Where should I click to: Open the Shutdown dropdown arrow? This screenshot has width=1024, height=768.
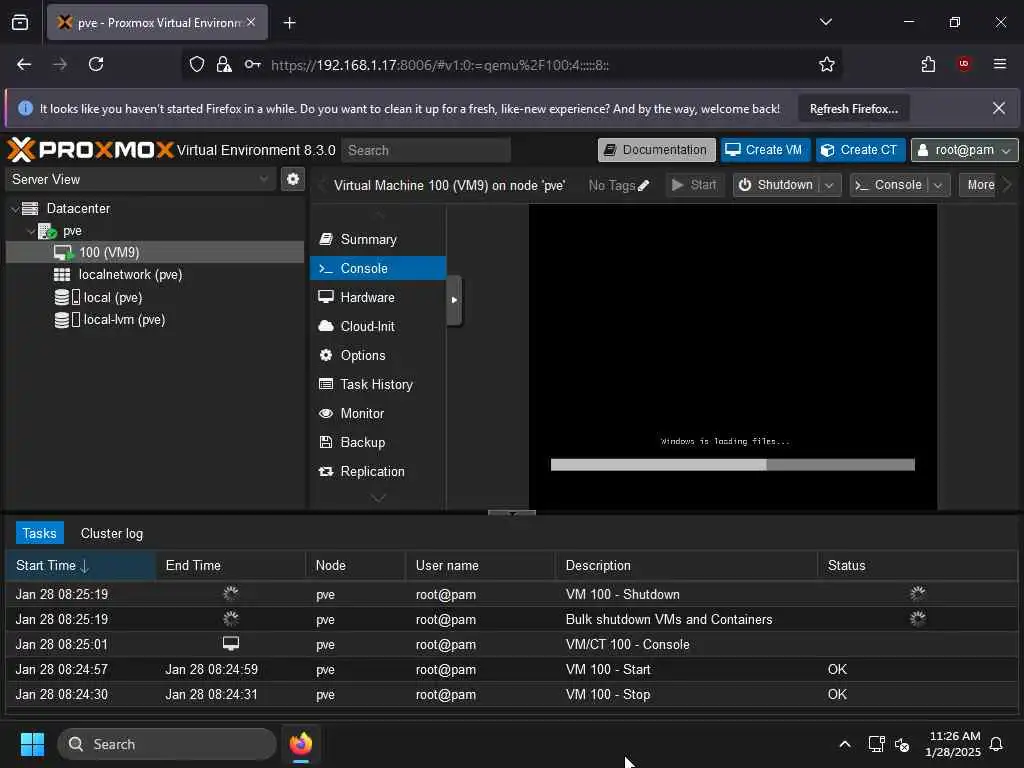click(829, 185)
